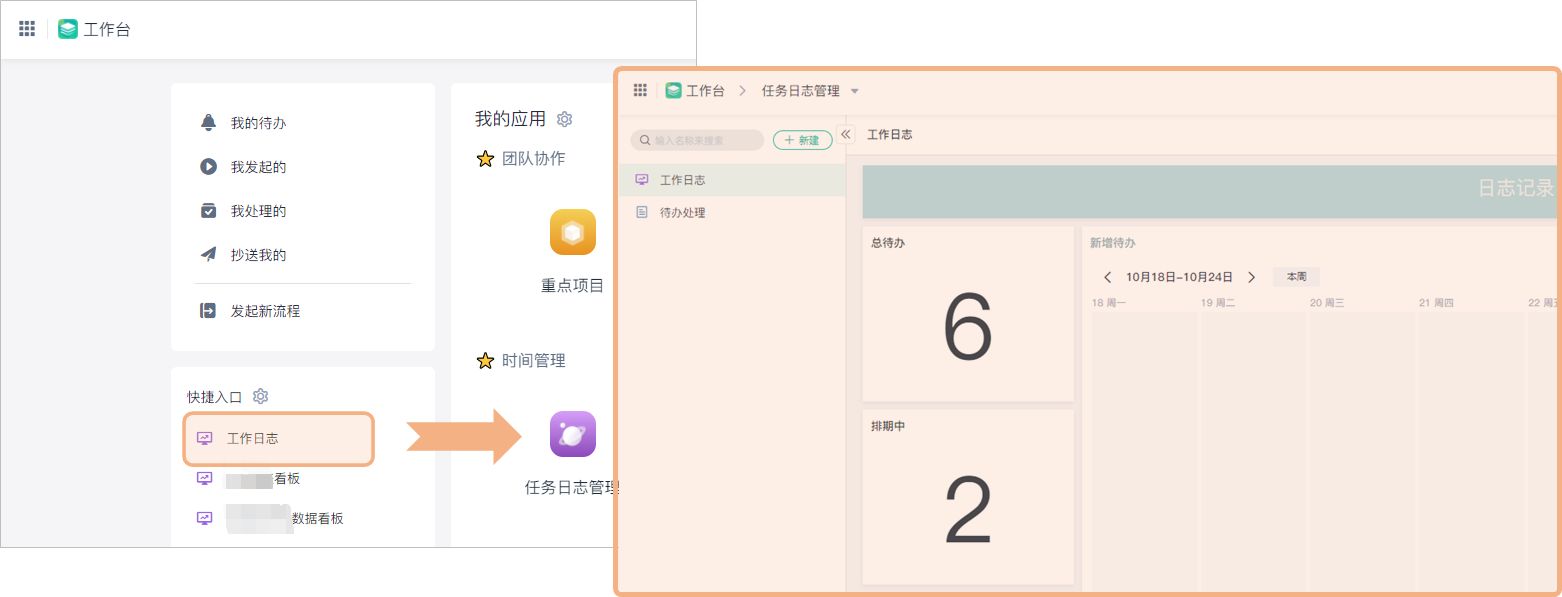Click the green 工作台 logo in the left window
This screenshot has height=597, width=1562.
pos(68,29)
